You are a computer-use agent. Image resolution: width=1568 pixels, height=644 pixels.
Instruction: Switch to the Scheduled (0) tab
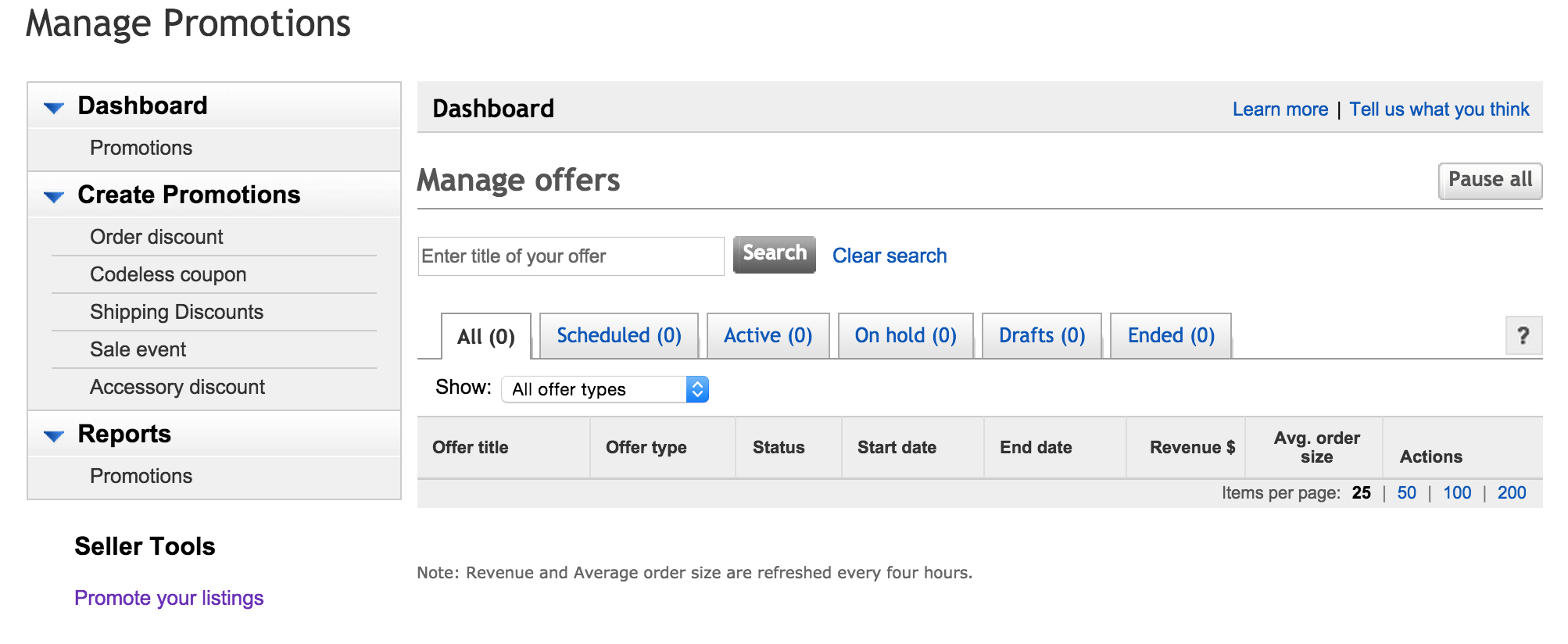[618, 335]
